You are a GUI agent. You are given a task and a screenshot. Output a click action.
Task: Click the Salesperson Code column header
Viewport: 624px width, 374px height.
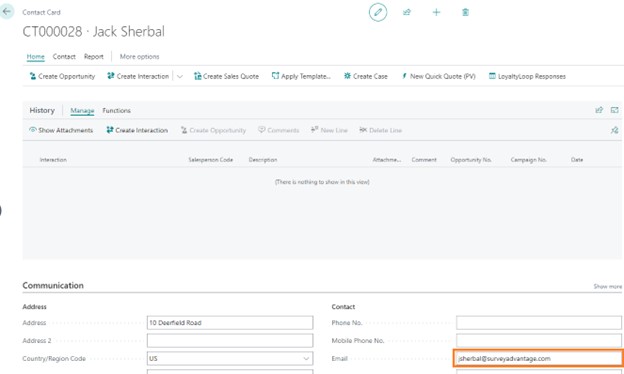pyautogui.click(x=211, y=160)
